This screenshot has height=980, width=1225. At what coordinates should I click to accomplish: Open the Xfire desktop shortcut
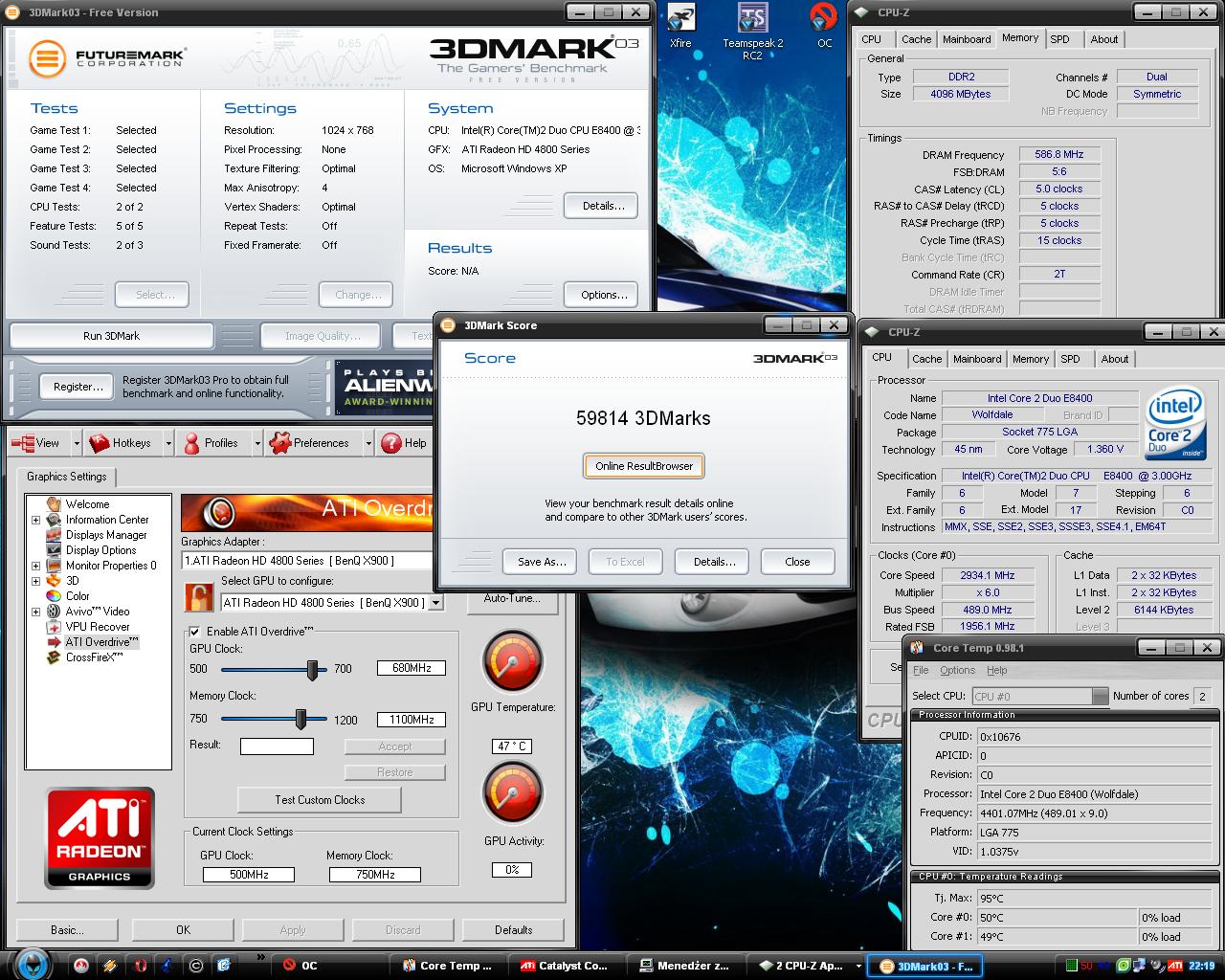pyautogui.click(x=680, y=18)
